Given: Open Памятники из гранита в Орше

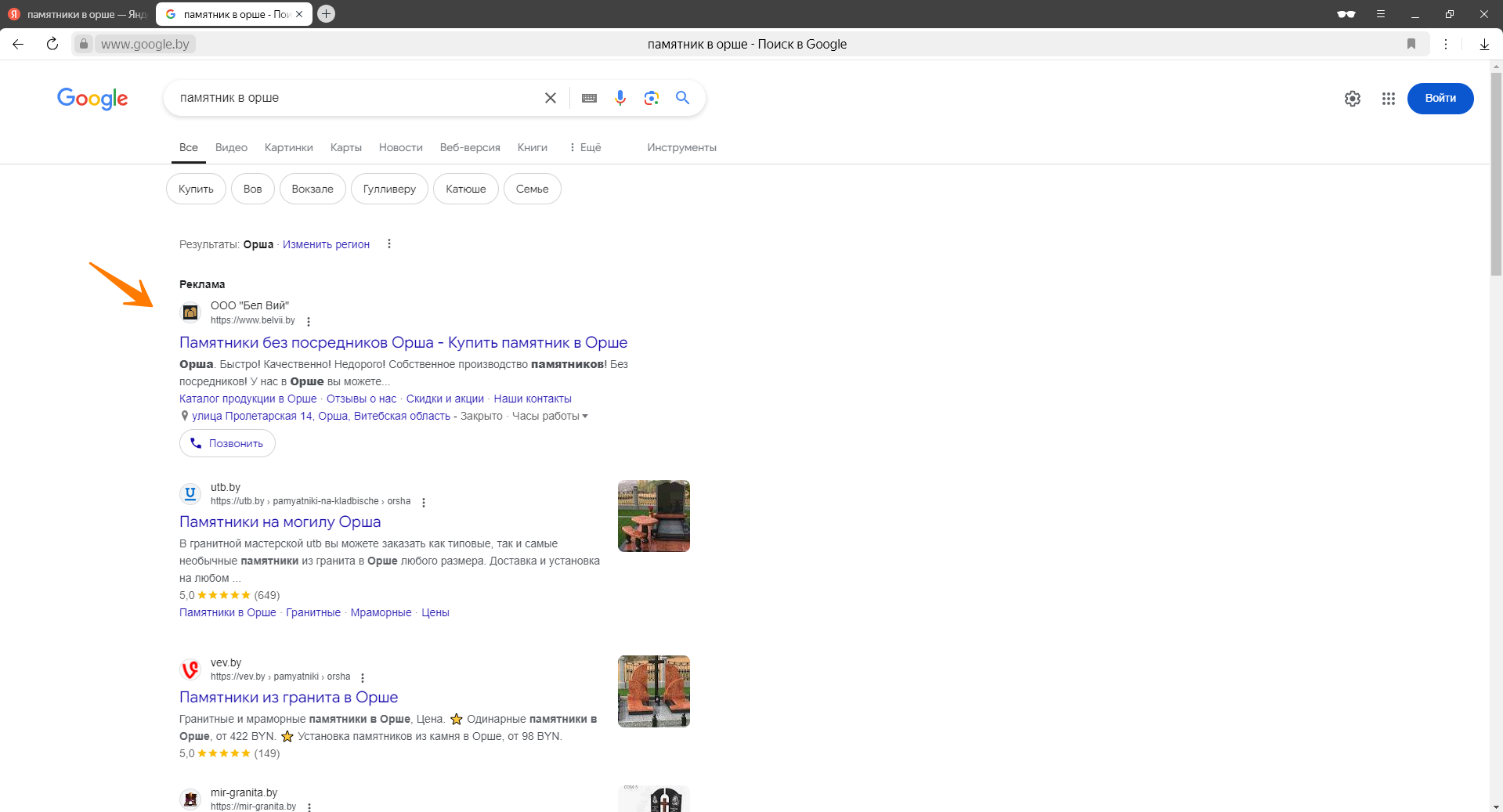Looking at the screenshot, I should (289, 697).
